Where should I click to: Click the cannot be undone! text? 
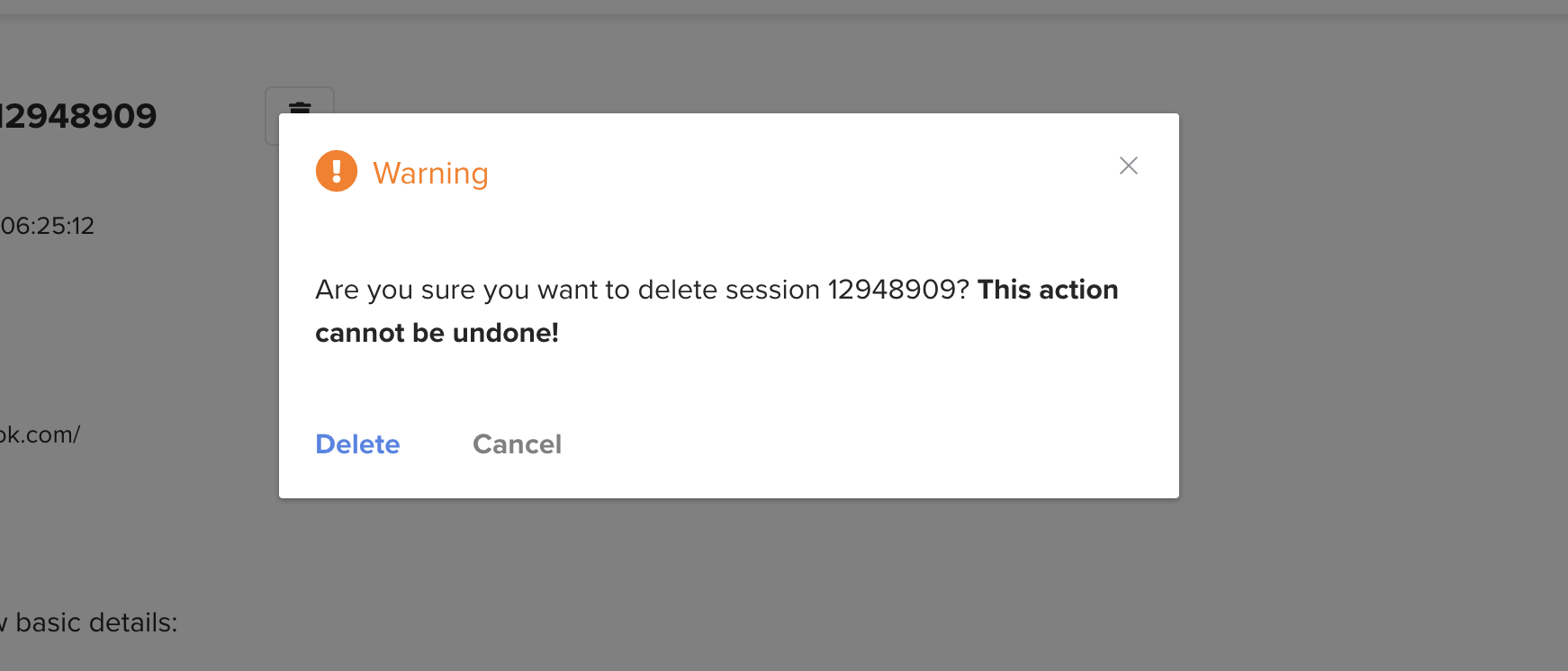pos(437,333)
